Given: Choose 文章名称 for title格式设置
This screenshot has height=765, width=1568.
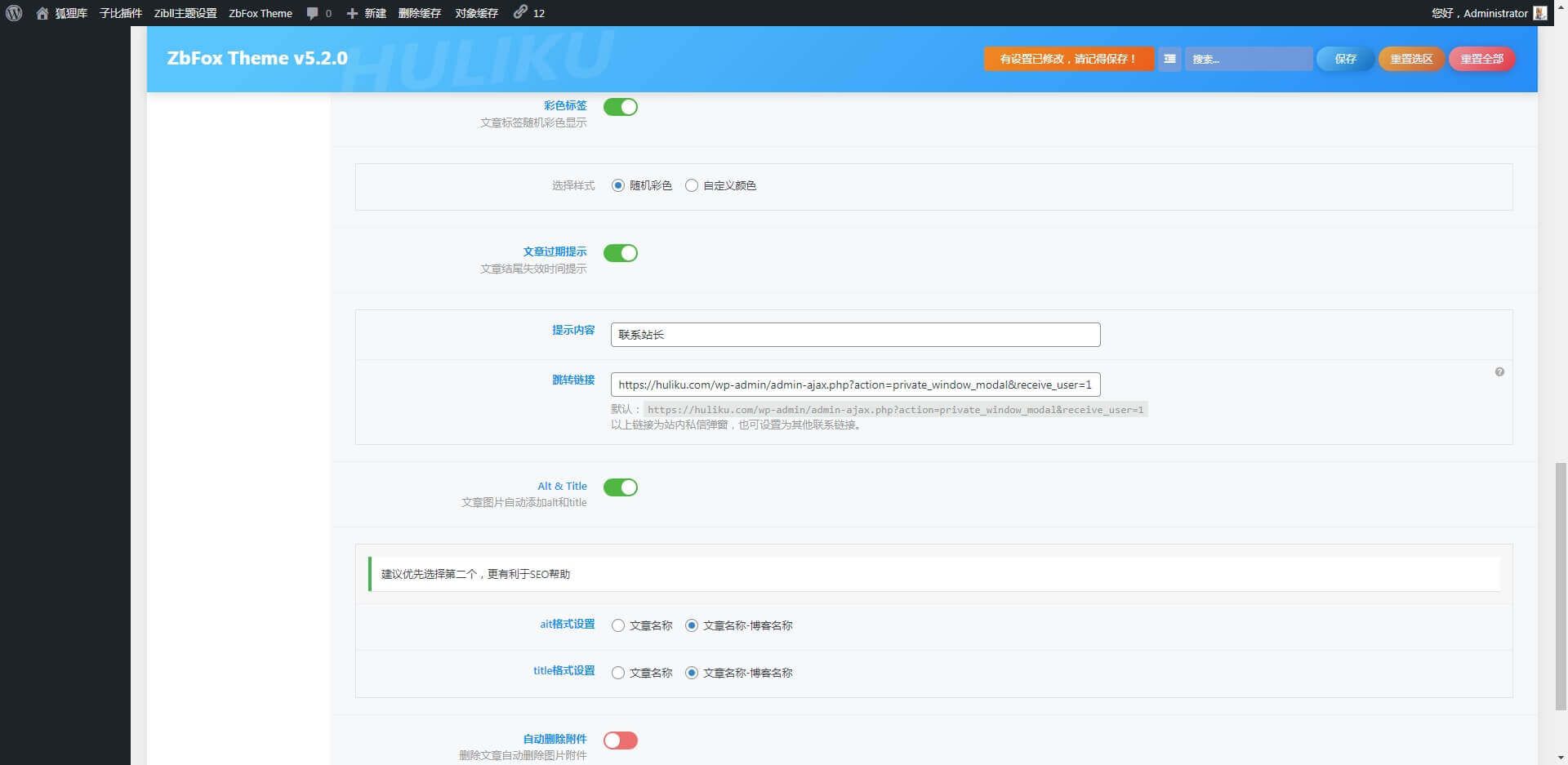Looking at the screenshot, I should 618,673.
